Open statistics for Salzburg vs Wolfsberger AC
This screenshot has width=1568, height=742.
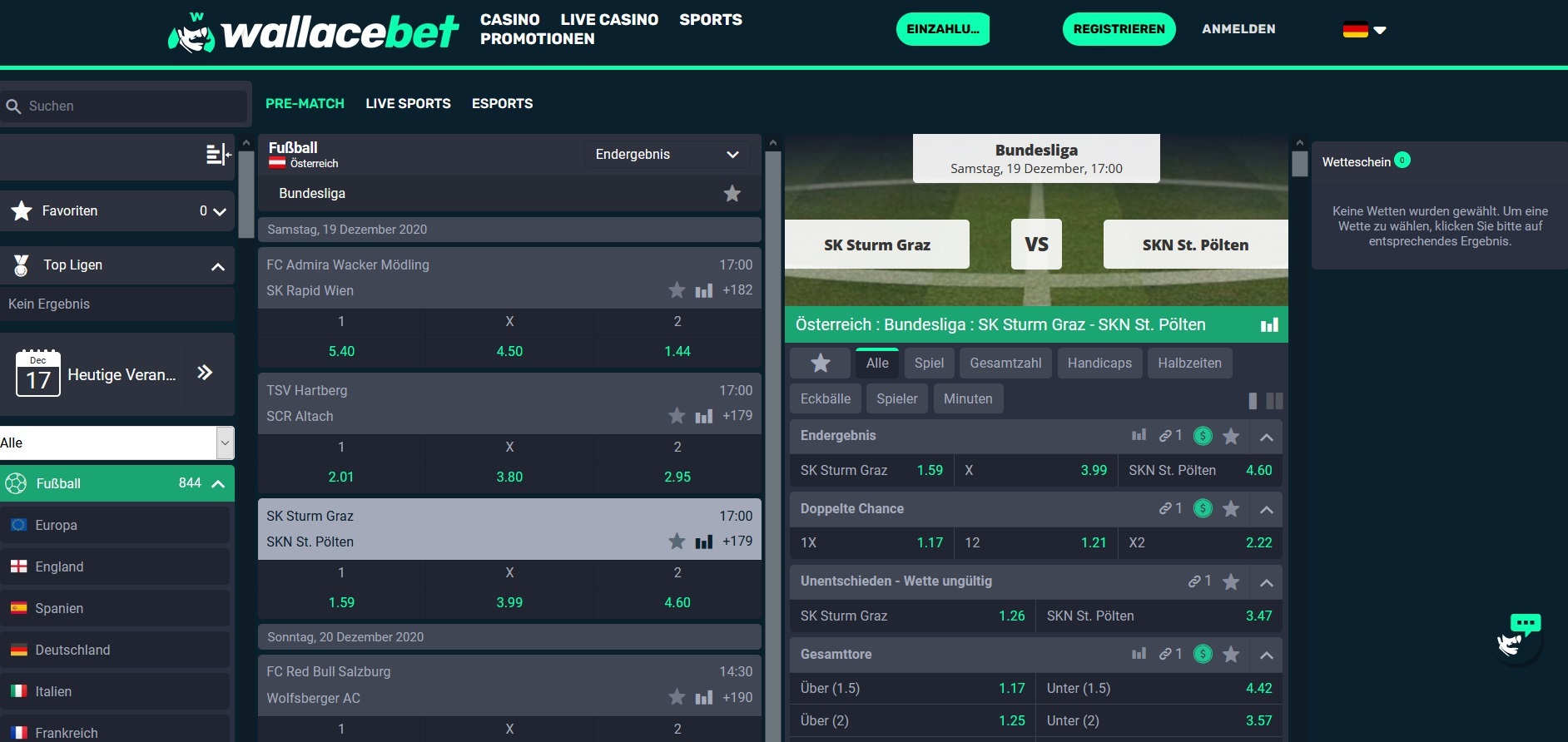tap(704, 698)
